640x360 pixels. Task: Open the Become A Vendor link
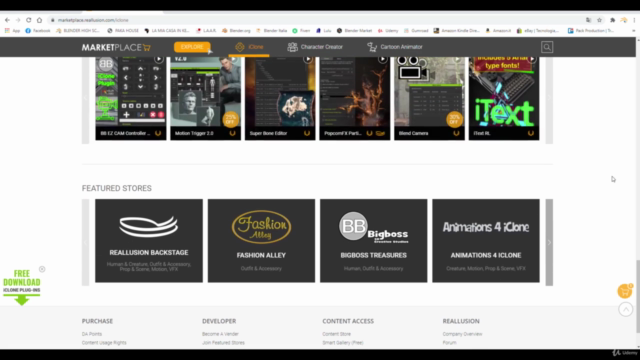[220, 334]
